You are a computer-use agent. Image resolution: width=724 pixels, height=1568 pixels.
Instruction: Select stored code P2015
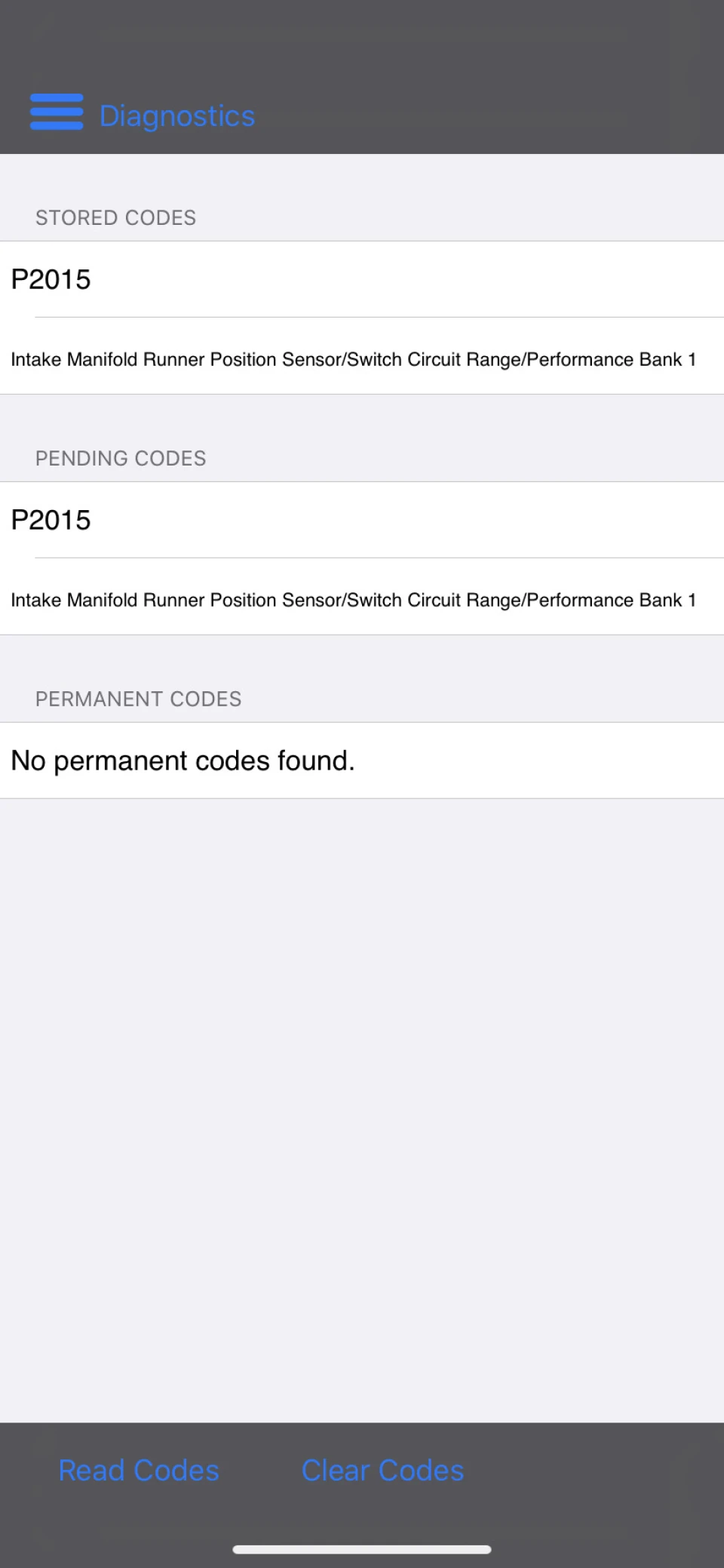click(362, 279)
